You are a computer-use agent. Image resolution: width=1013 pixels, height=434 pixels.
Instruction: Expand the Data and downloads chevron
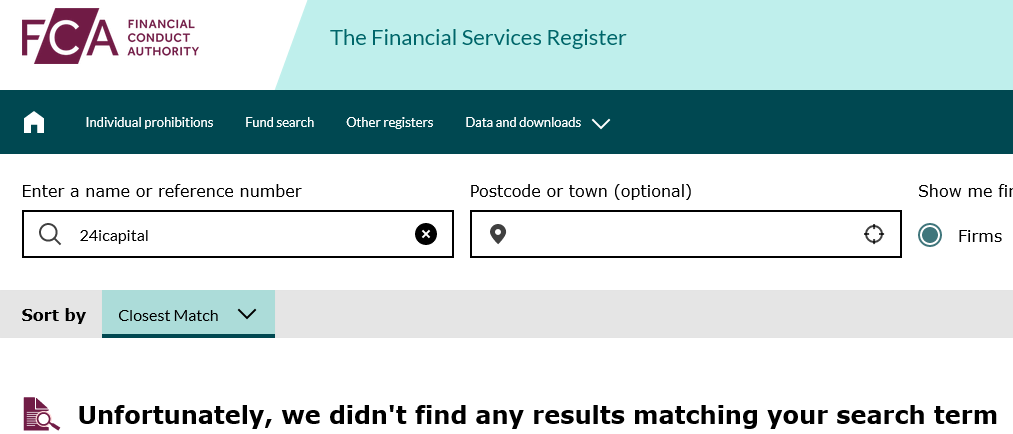click(601, 123)
